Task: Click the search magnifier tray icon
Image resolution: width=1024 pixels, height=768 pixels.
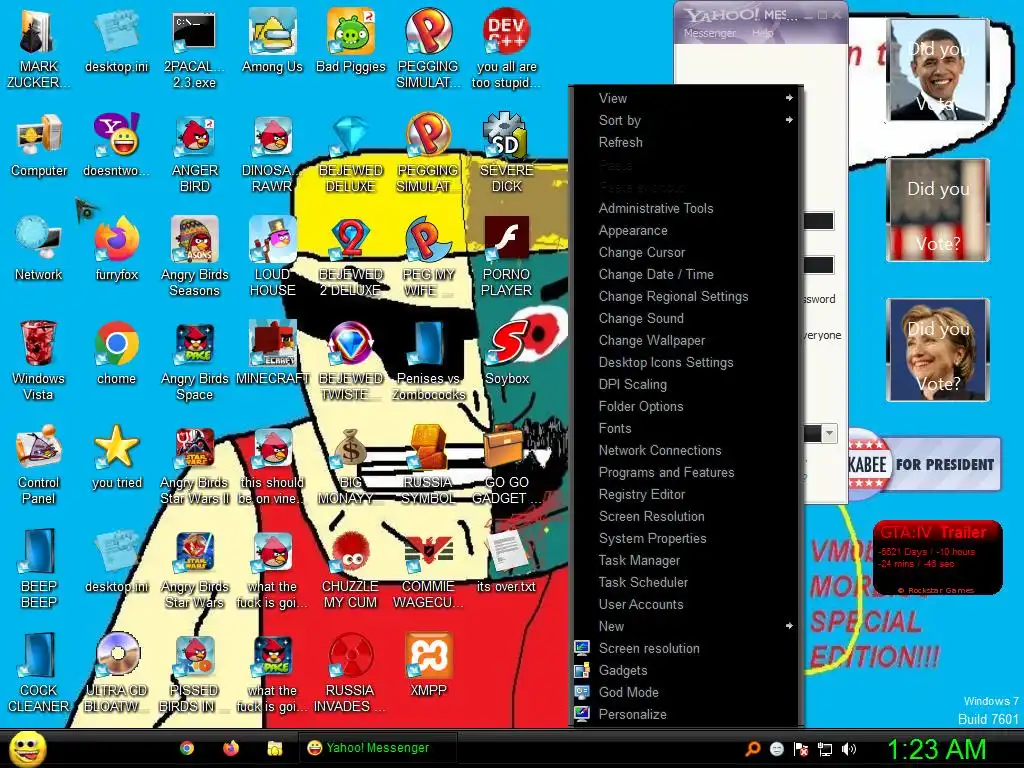Action: pyautogui.click(x=753, y=749)
